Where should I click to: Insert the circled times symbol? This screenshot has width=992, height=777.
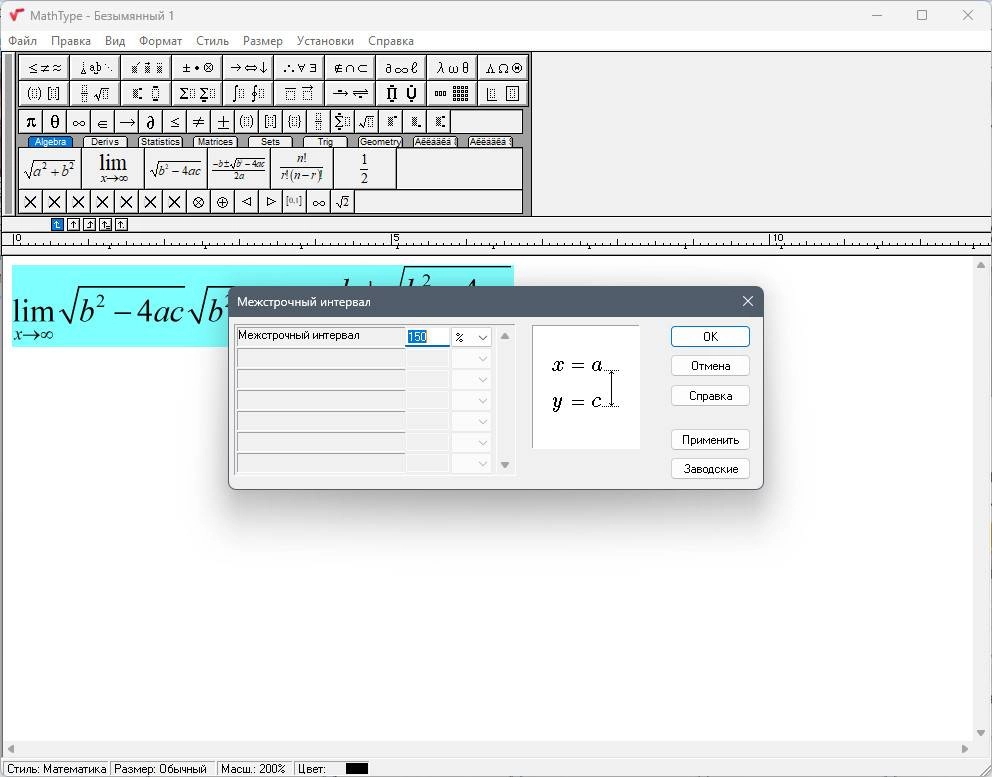pos(198,202)
